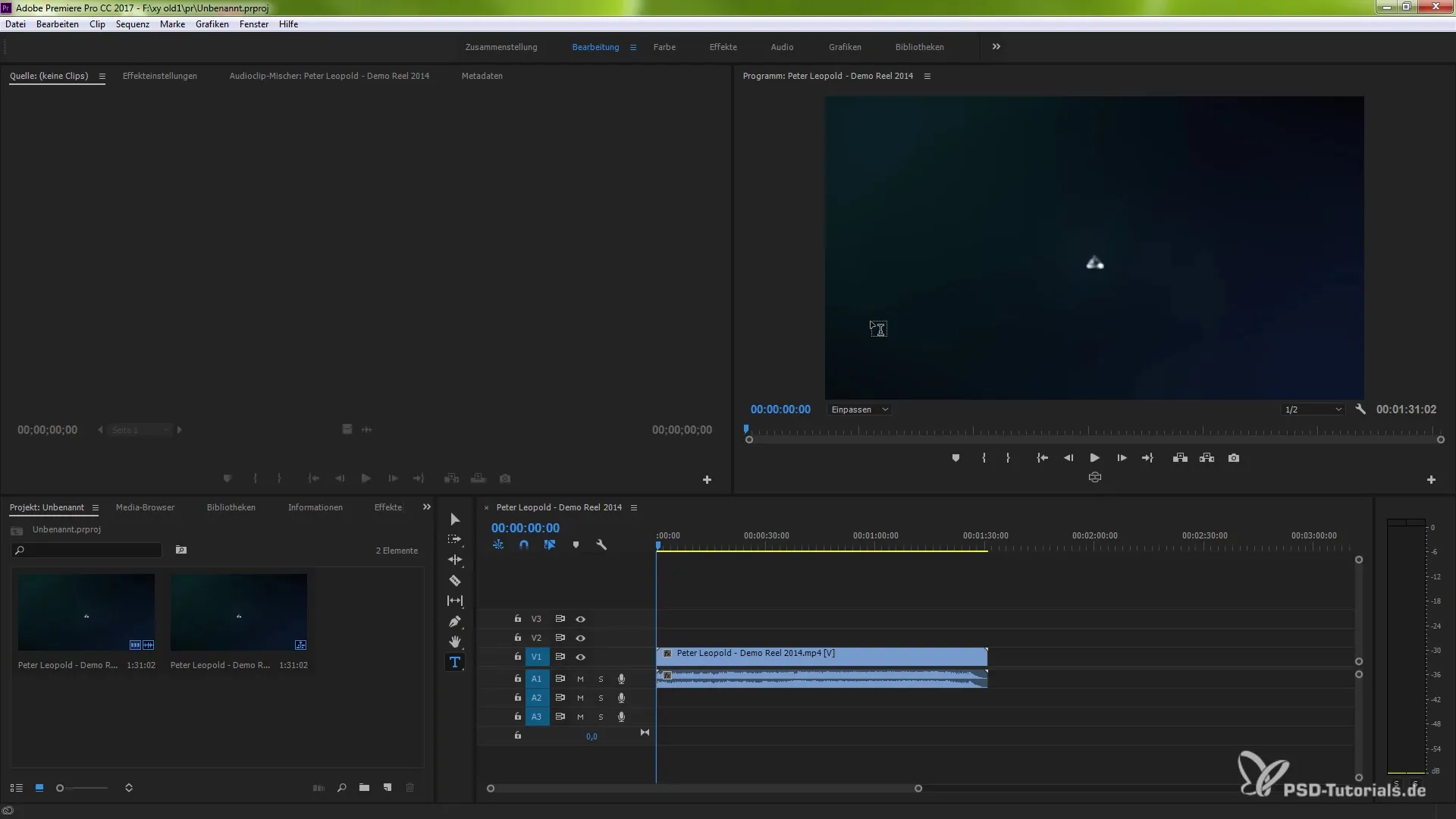Open program monitor button editor plus
This screenshot has width=1456, height=819.
(1431, 480)
